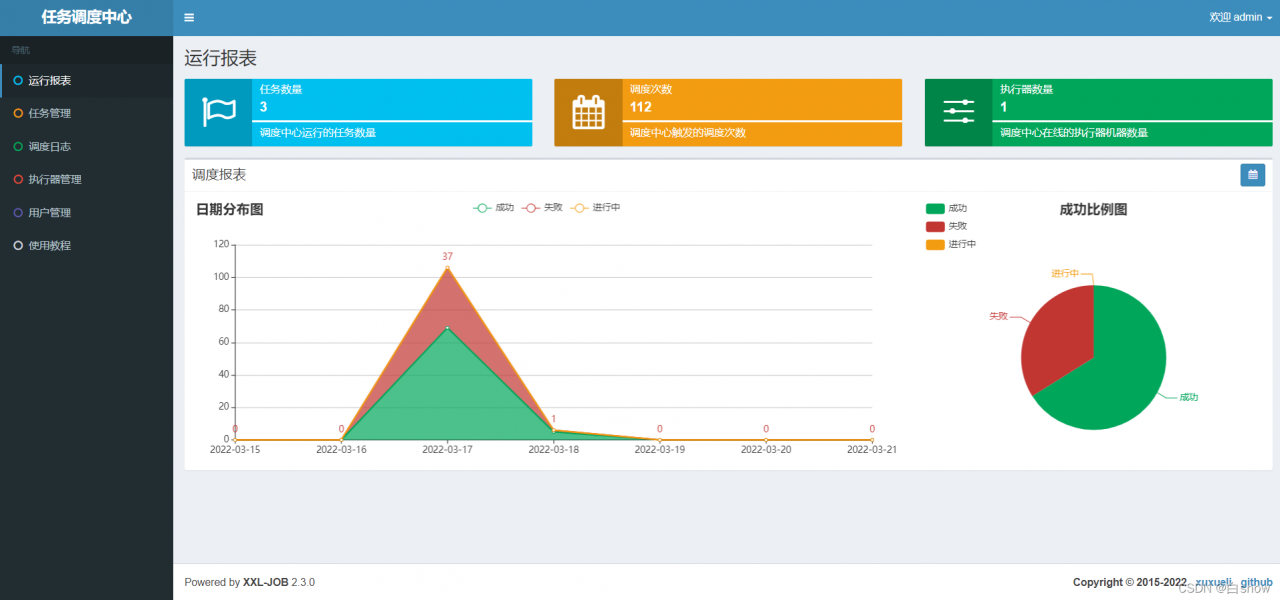
Task: Toggle 失败 series in line chart legend
Action: [x=543, y=208]
